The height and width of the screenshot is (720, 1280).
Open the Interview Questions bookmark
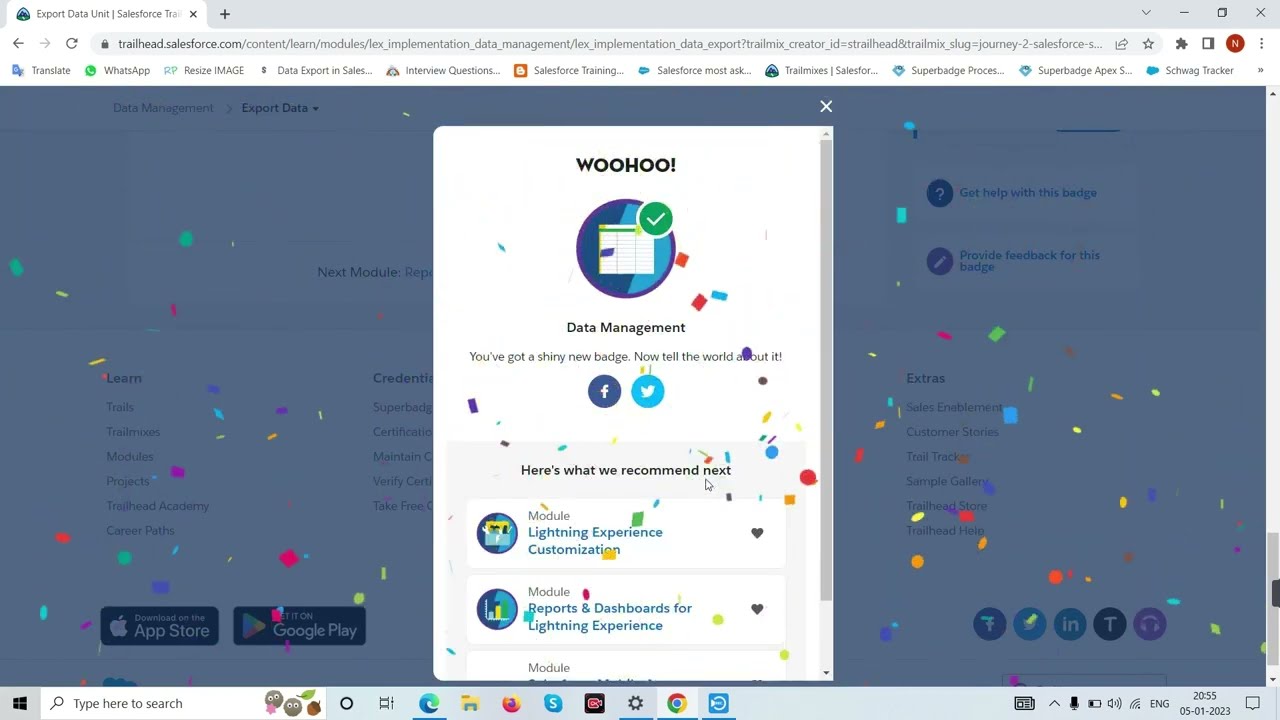click(443, 71)
